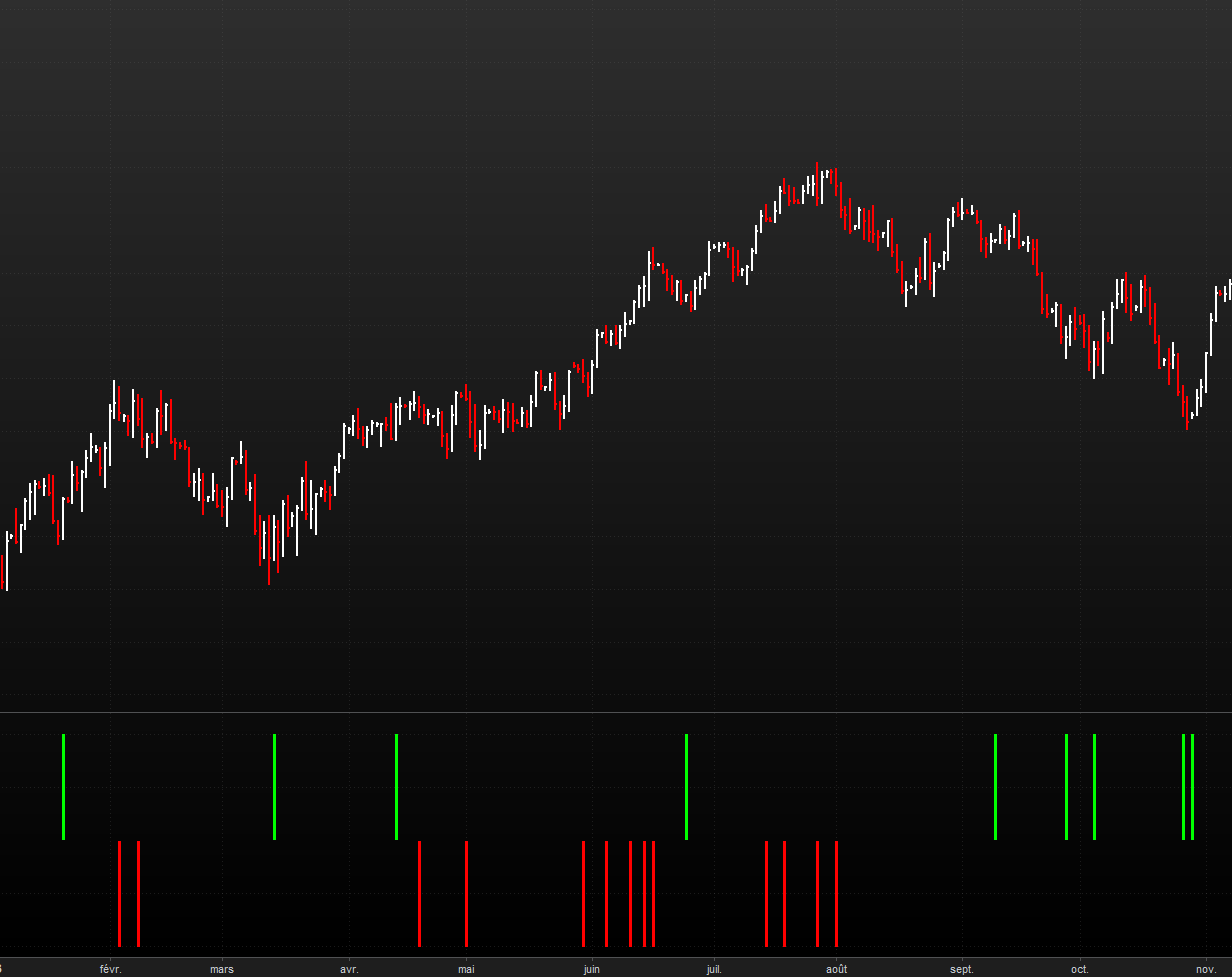1232x977 pixels.
Task: Click the 'mai' month label on the time axis
Action: tap(466, 969)
